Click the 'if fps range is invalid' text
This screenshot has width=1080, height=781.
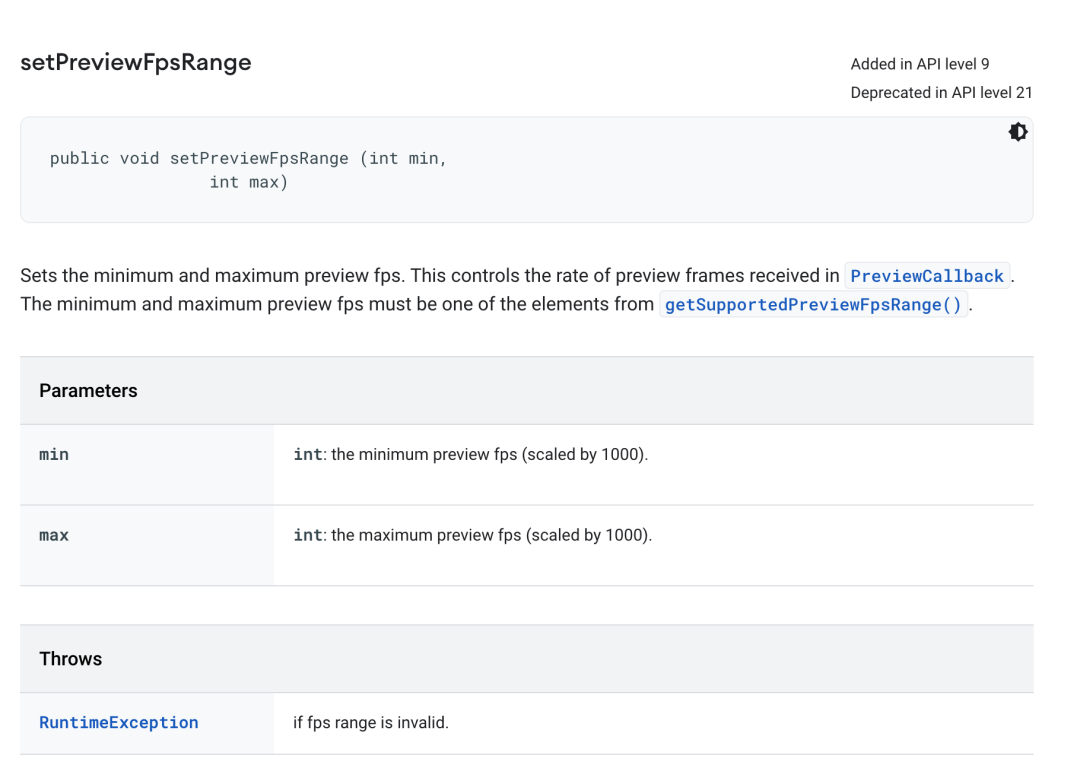[371, 722]
